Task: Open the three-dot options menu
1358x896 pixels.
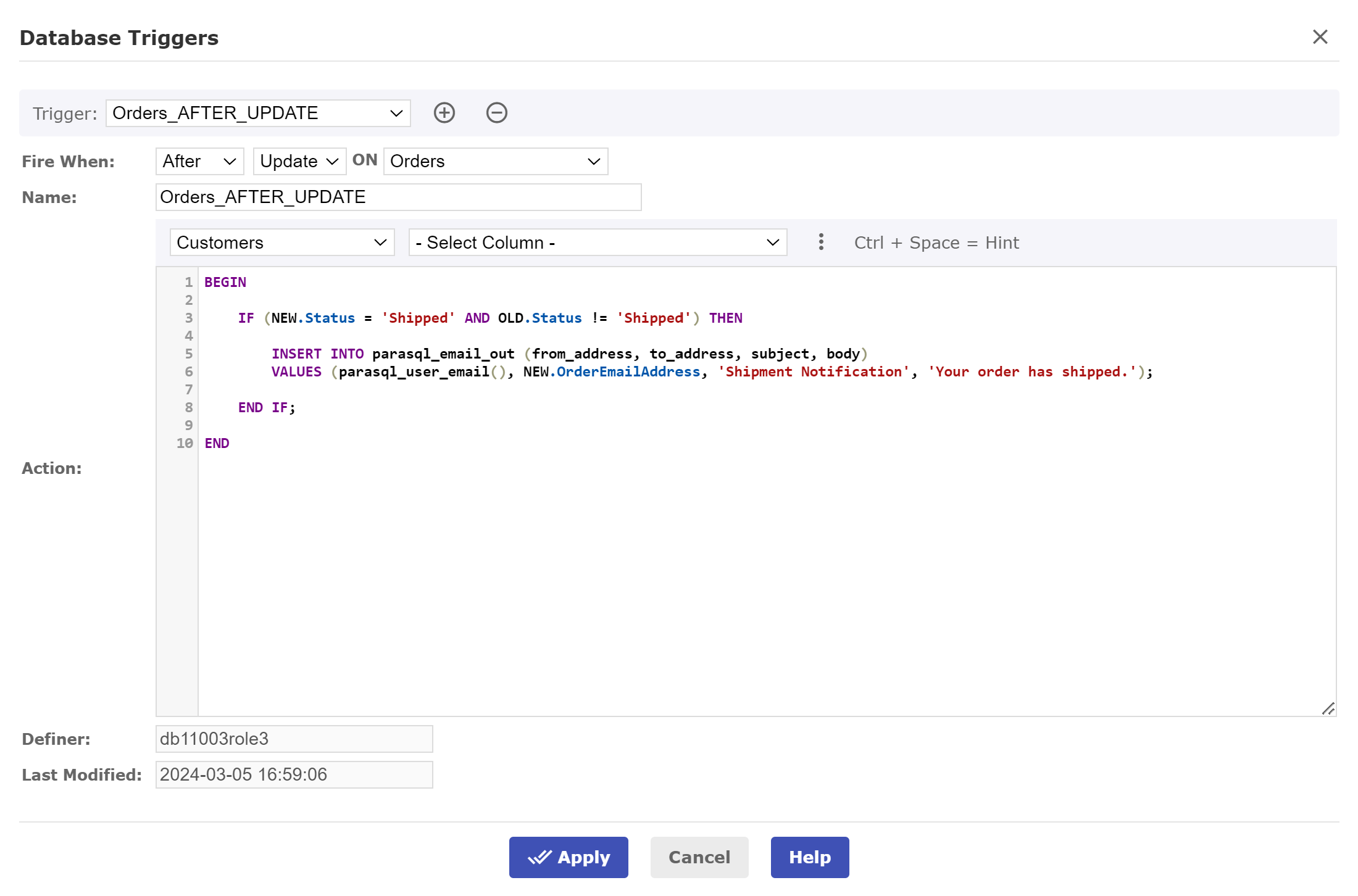Action: click(x=820, y=242)
